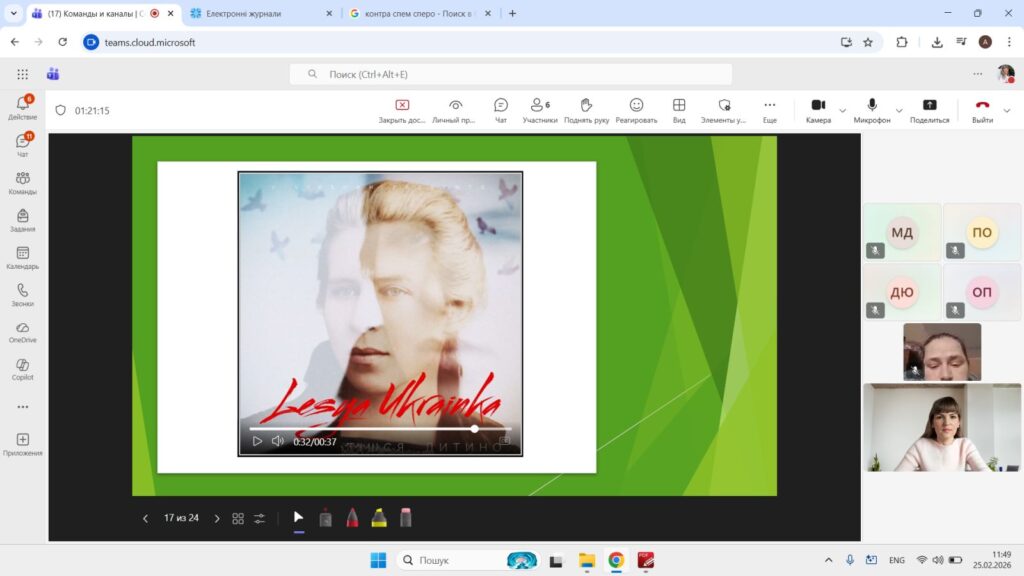Image resolution: width=1024 pixels, height=576 pixels.
Task: Open slide grid view
Action: (x=238, y=518)
